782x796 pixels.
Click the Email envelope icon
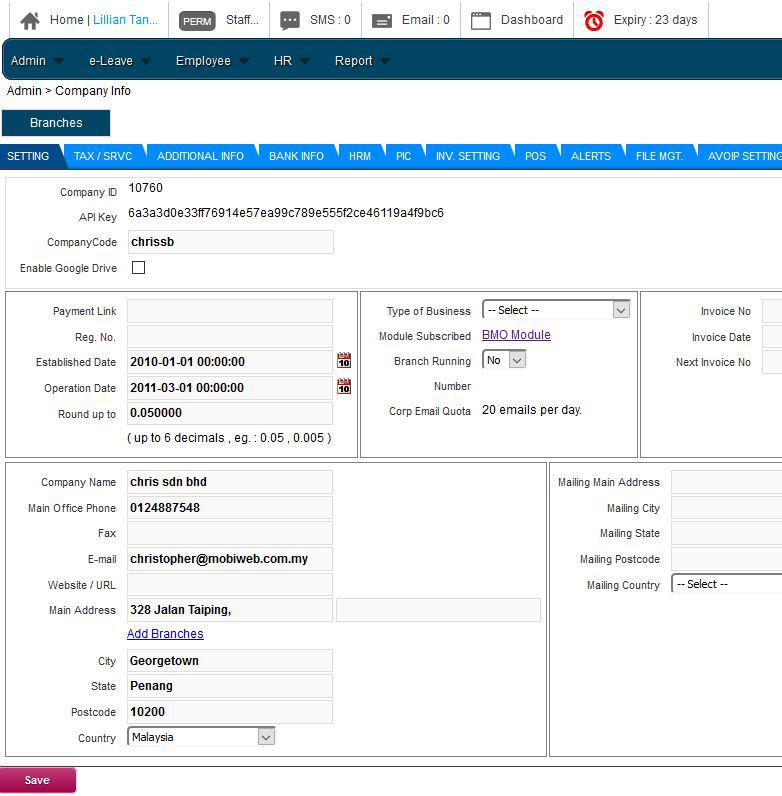382,21
